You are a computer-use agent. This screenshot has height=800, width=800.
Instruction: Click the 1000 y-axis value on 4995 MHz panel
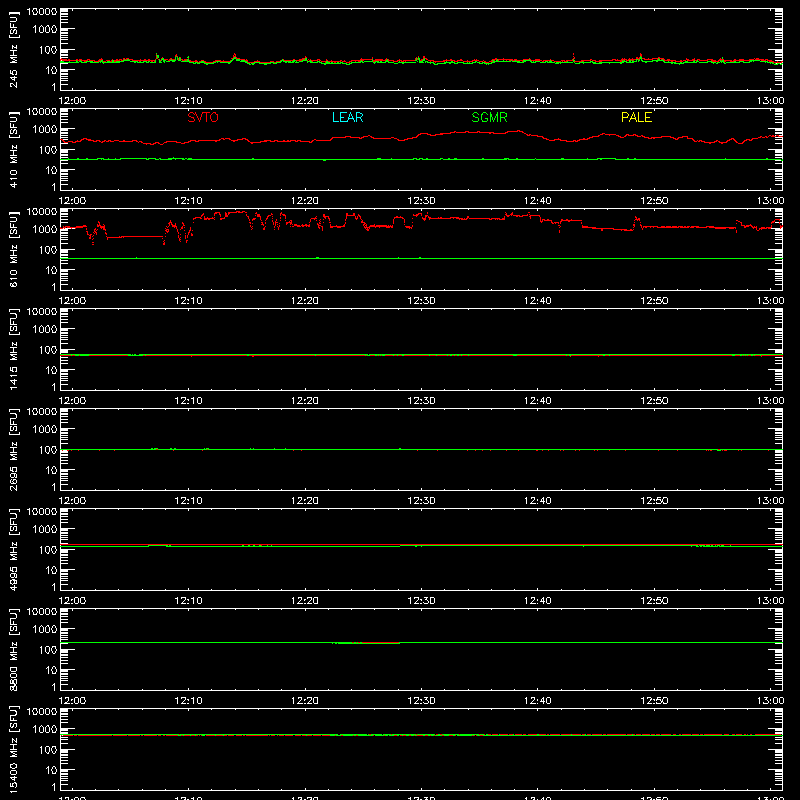click(45, 530)
